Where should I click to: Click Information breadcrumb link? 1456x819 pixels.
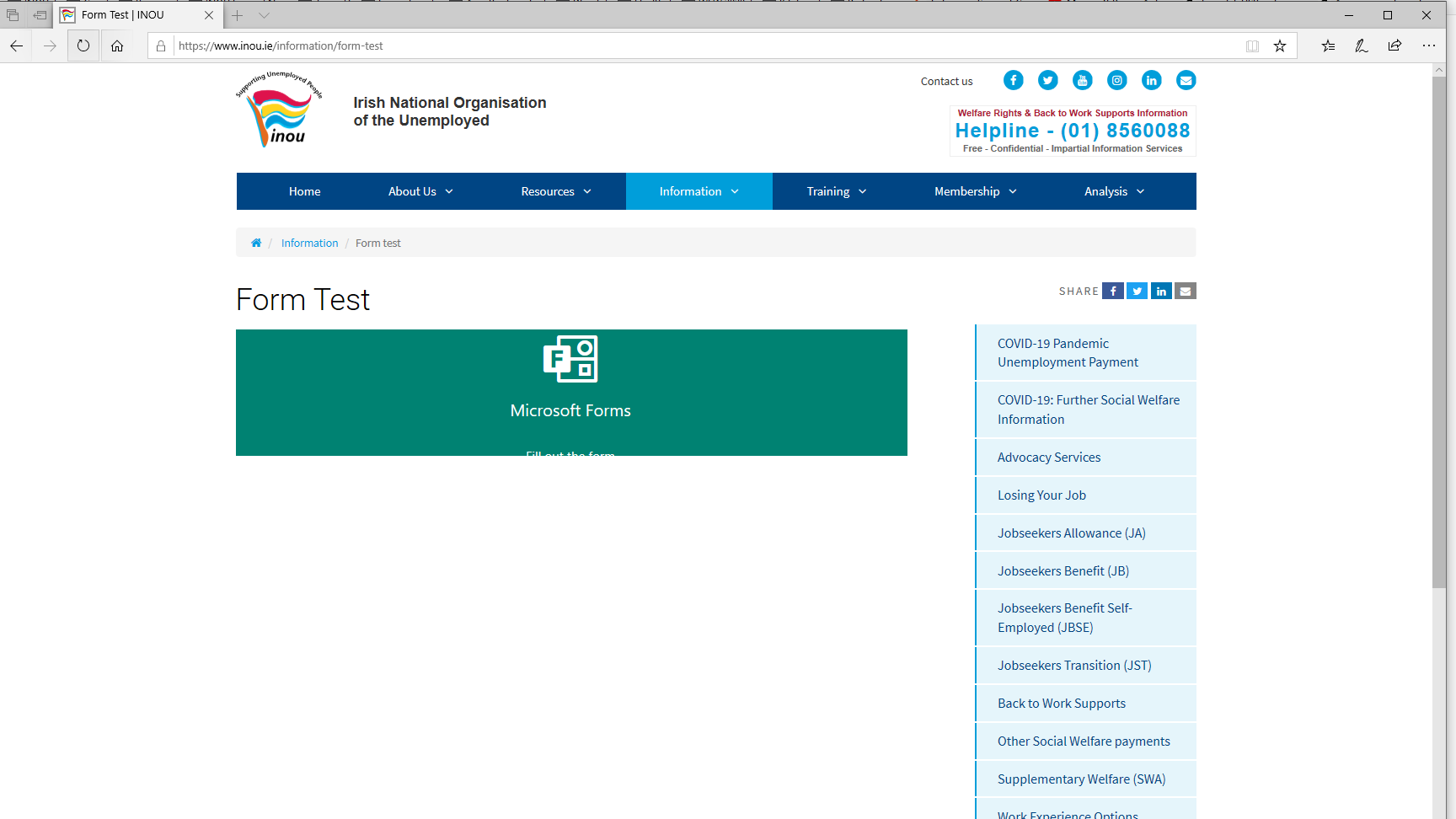click(x=309, y=243)
